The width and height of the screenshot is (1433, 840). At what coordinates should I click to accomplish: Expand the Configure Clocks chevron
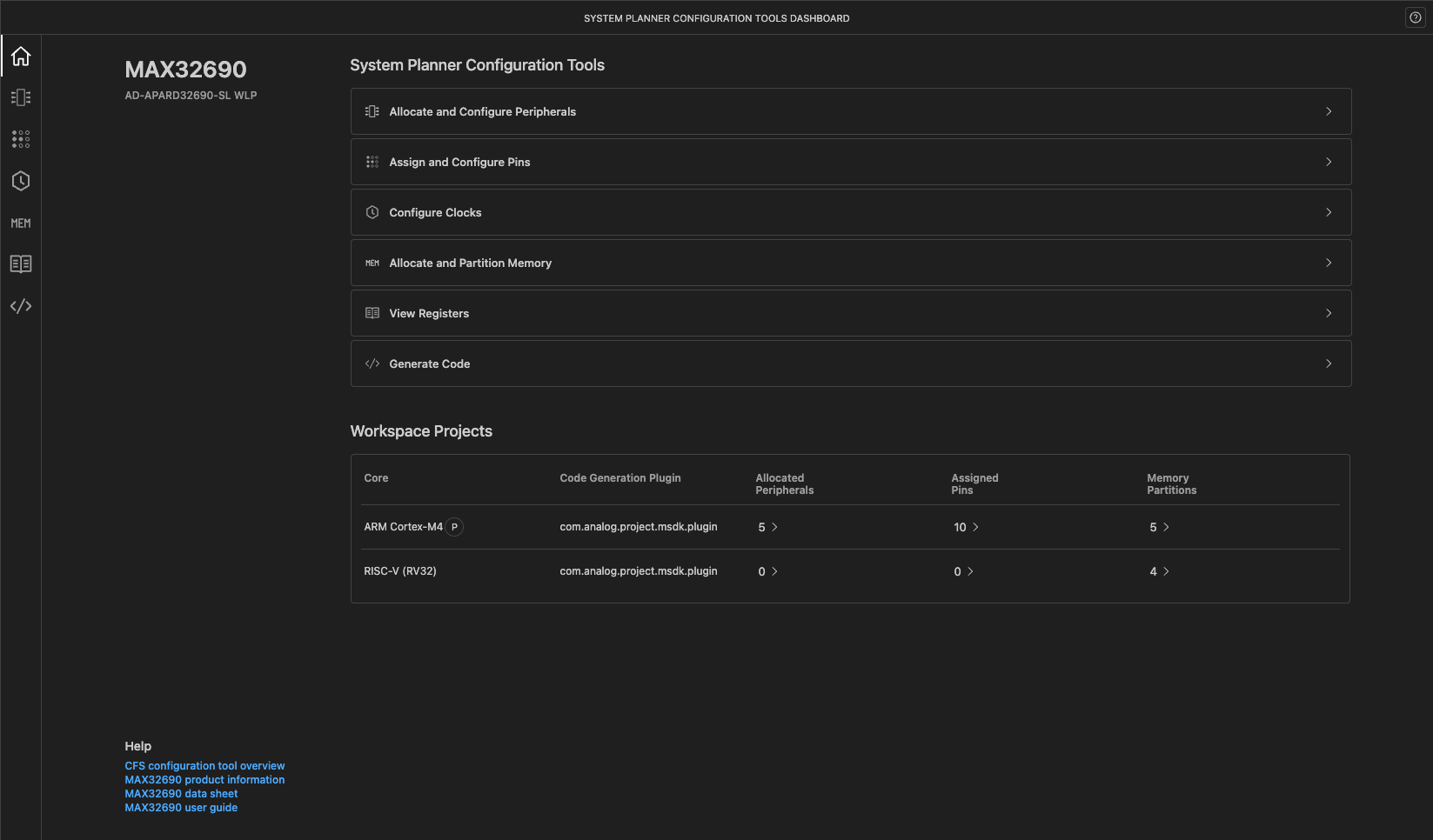pos(1329,212)
